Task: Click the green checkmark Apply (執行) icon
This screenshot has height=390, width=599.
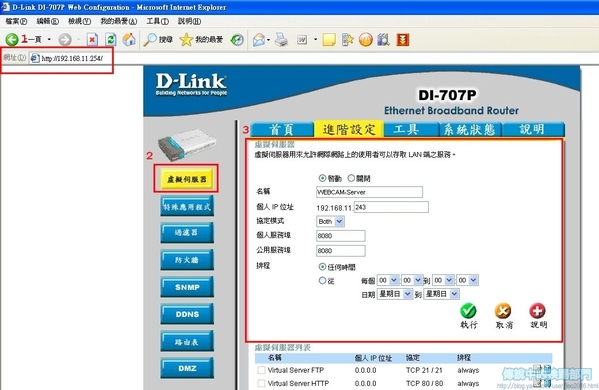Action: click(468, 311)
